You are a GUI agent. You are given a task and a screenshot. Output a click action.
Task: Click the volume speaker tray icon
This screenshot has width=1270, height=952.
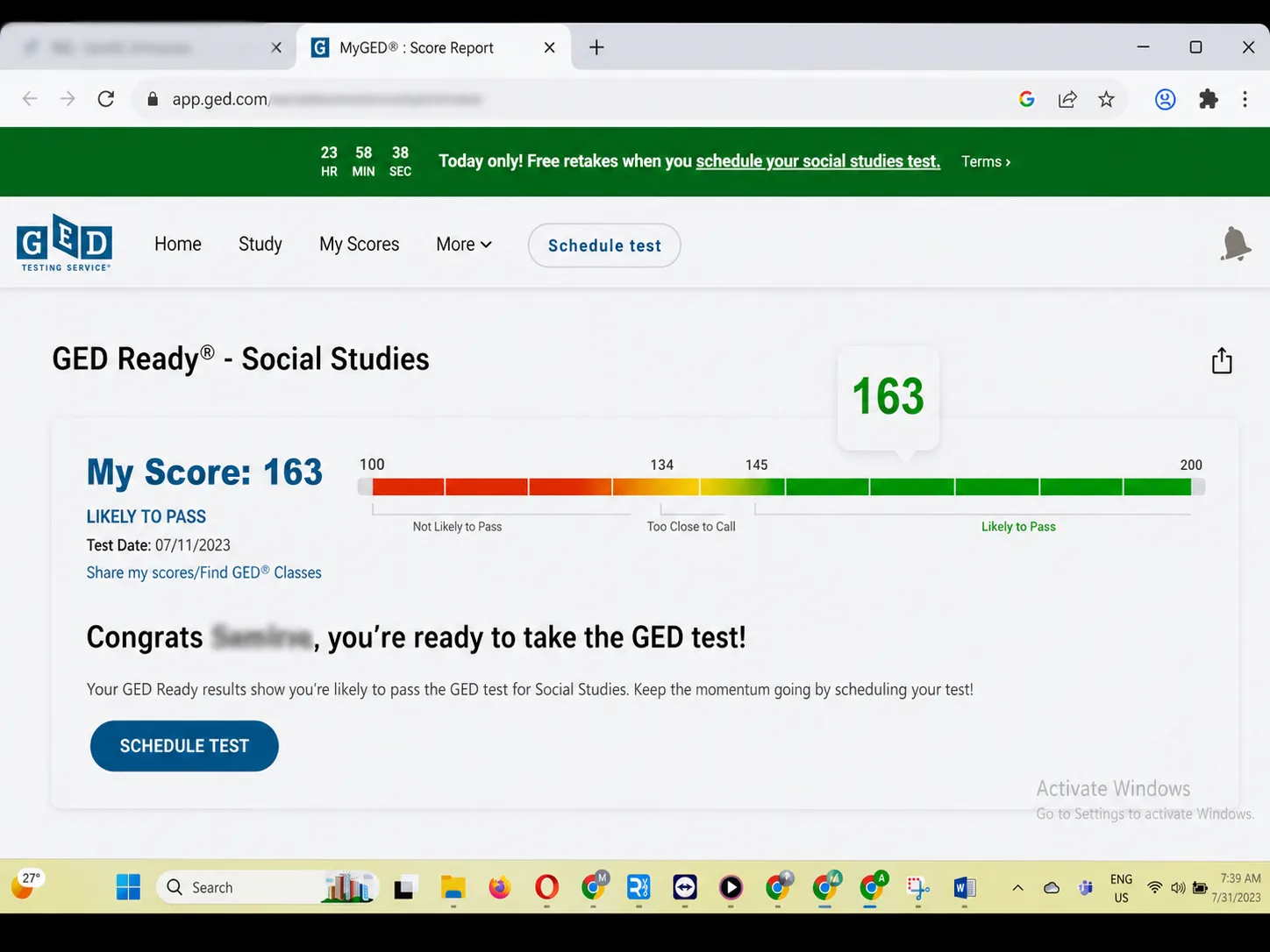[1178, 888]
